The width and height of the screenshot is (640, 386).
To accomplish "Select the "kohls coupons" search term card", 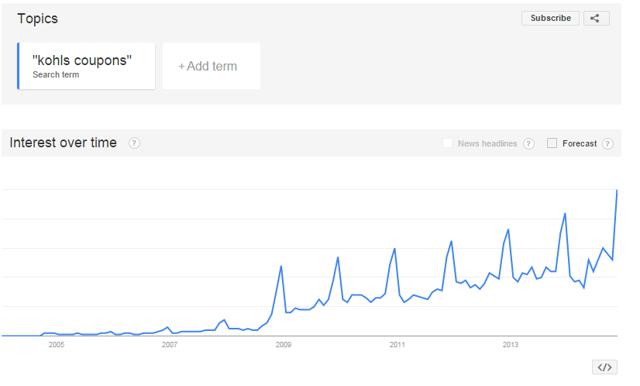I will pos(86,66).
